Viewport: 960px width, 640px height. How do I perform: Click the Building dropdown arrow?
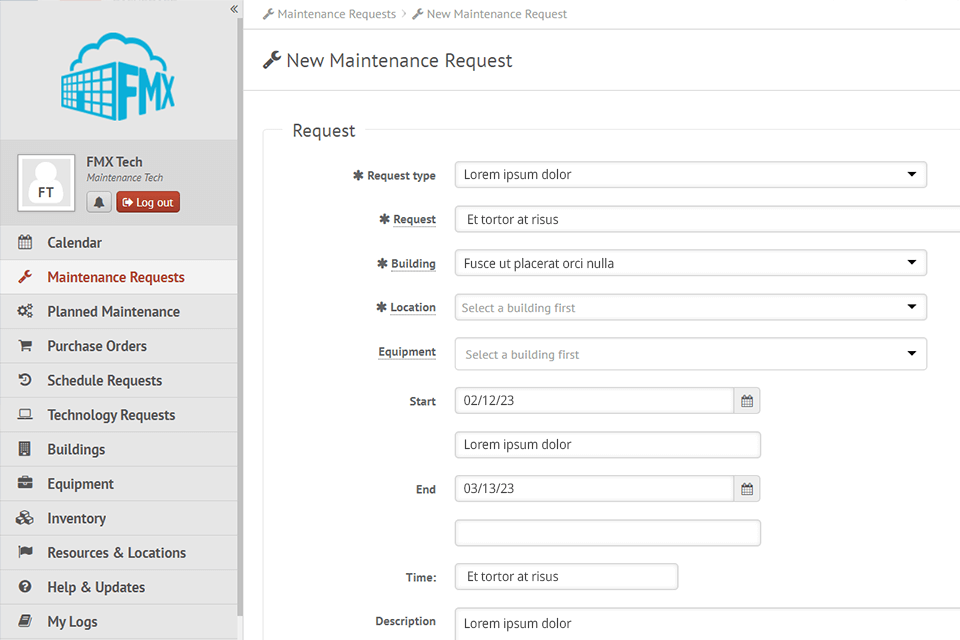912,263
